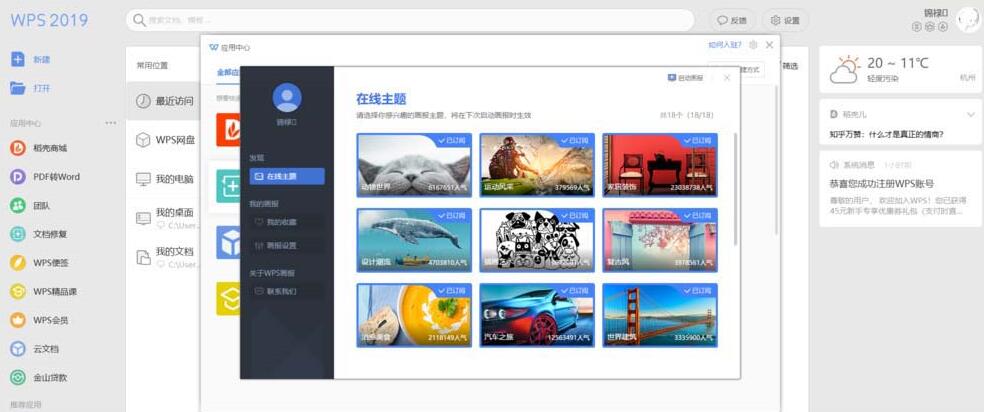Open 金山贷款 app icon

pos(18,378)
